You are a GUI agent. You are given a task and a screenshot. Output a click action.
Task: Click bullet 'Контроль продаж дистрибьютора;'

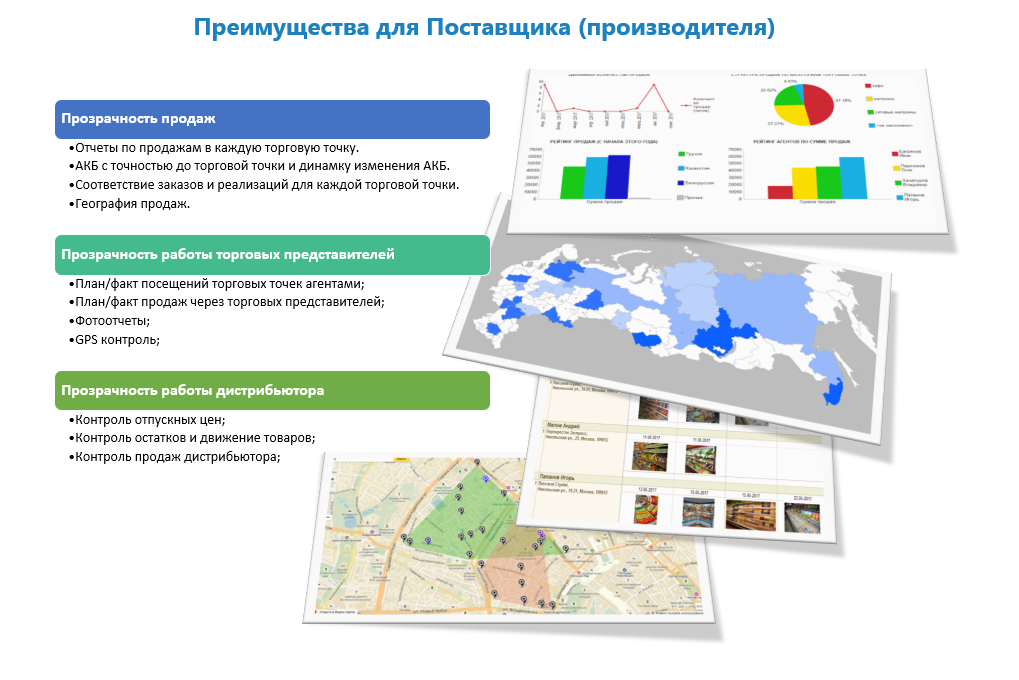pyautogui.click(x=175, y=456)
